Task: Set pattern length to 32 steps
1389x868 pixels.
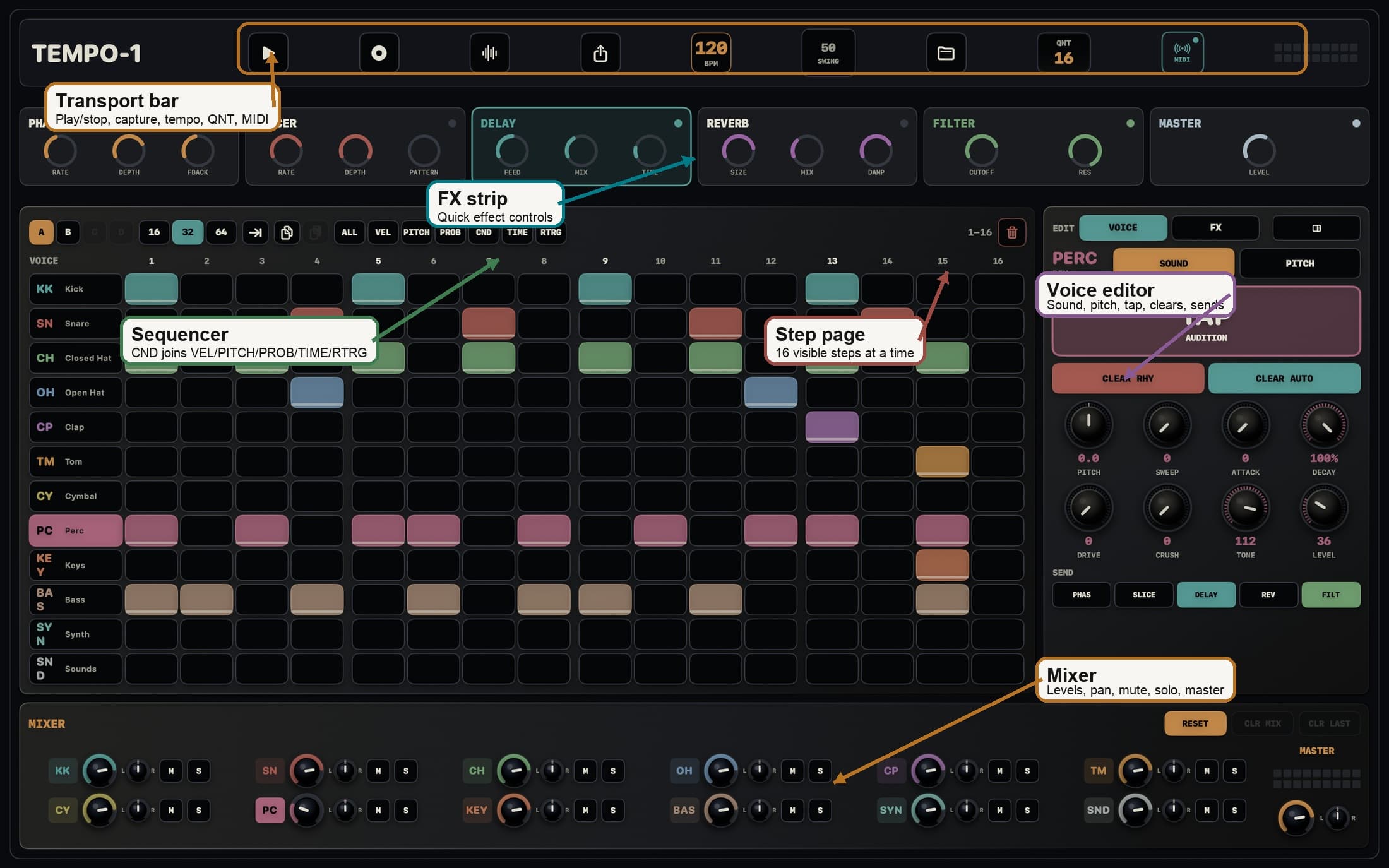Action: coord(188,232)
